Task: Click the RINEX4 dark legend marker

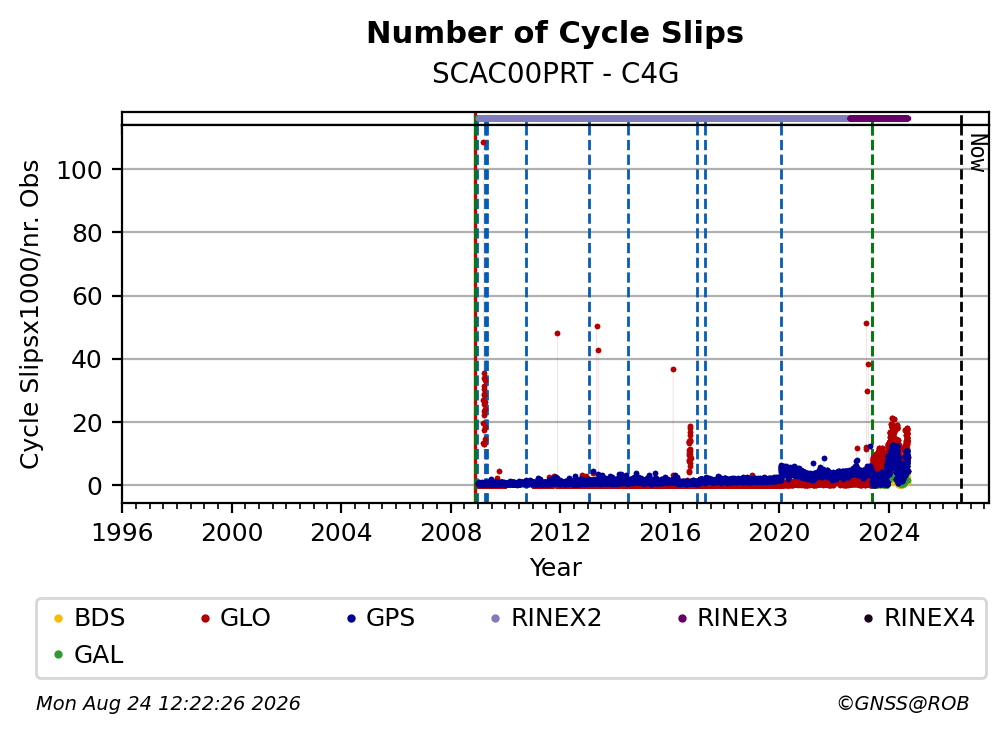Action: tap(868, 618)
